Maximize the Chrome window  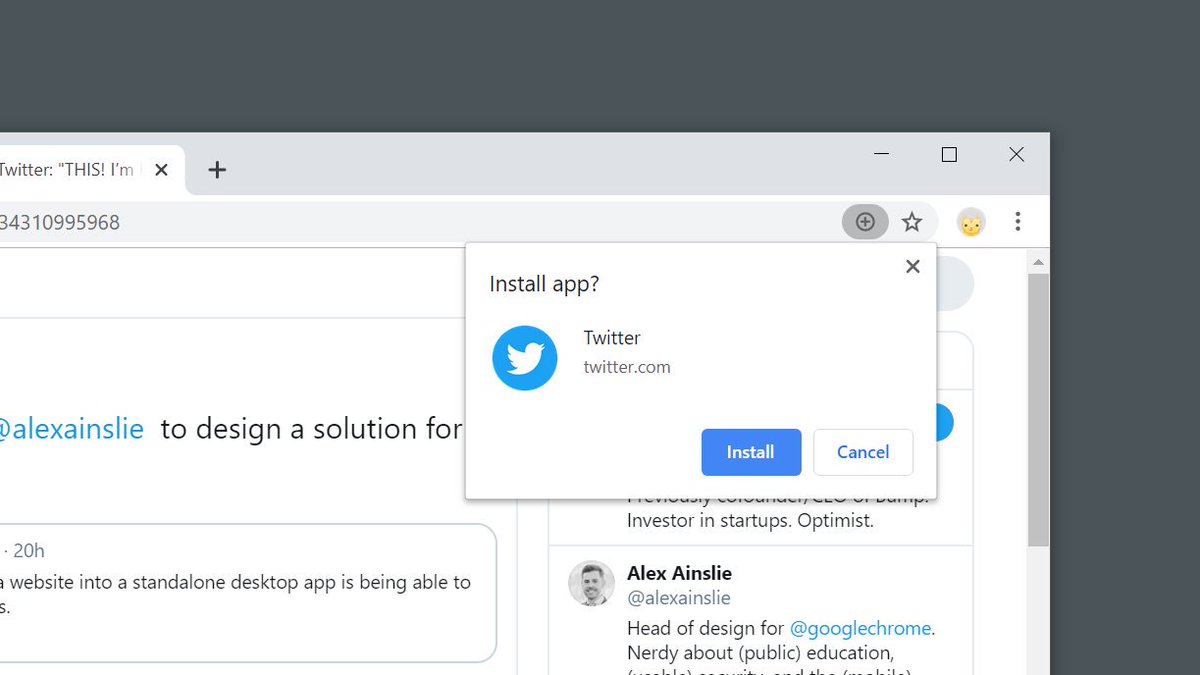click(949, 154)
